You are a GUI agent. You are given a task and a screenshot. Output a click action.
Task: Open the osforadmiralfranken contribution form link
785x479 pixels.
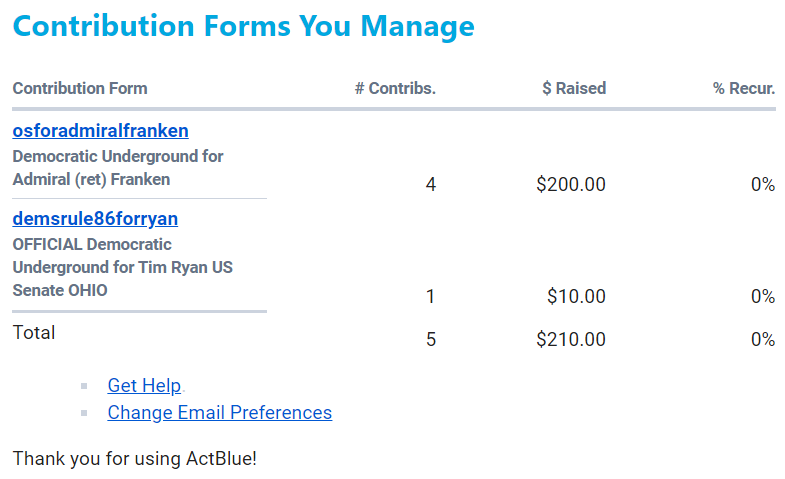[100, 131]
